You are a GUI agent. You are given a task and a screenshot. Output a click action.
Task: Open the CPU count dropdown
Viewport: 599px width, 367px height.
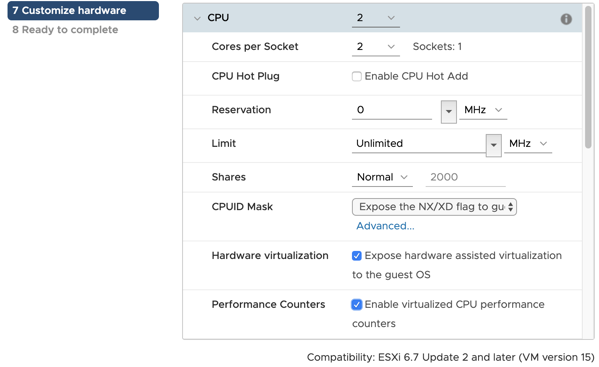click(376, 18)
